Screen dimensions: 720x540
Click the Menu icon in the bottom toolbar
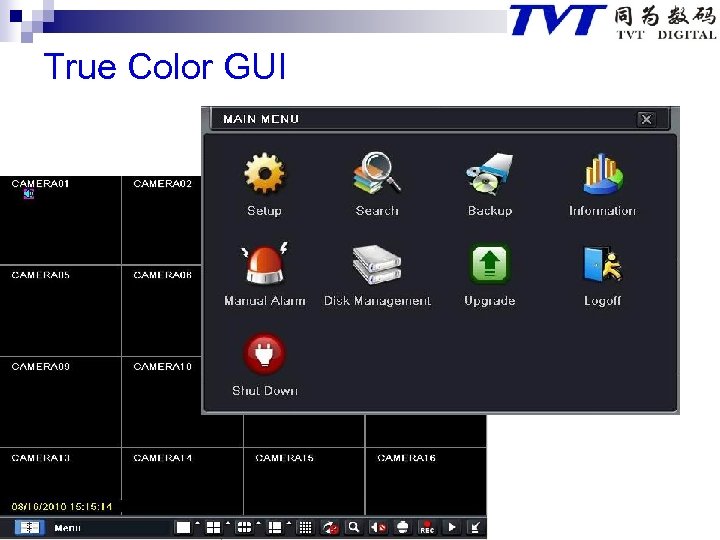[29, 527]
